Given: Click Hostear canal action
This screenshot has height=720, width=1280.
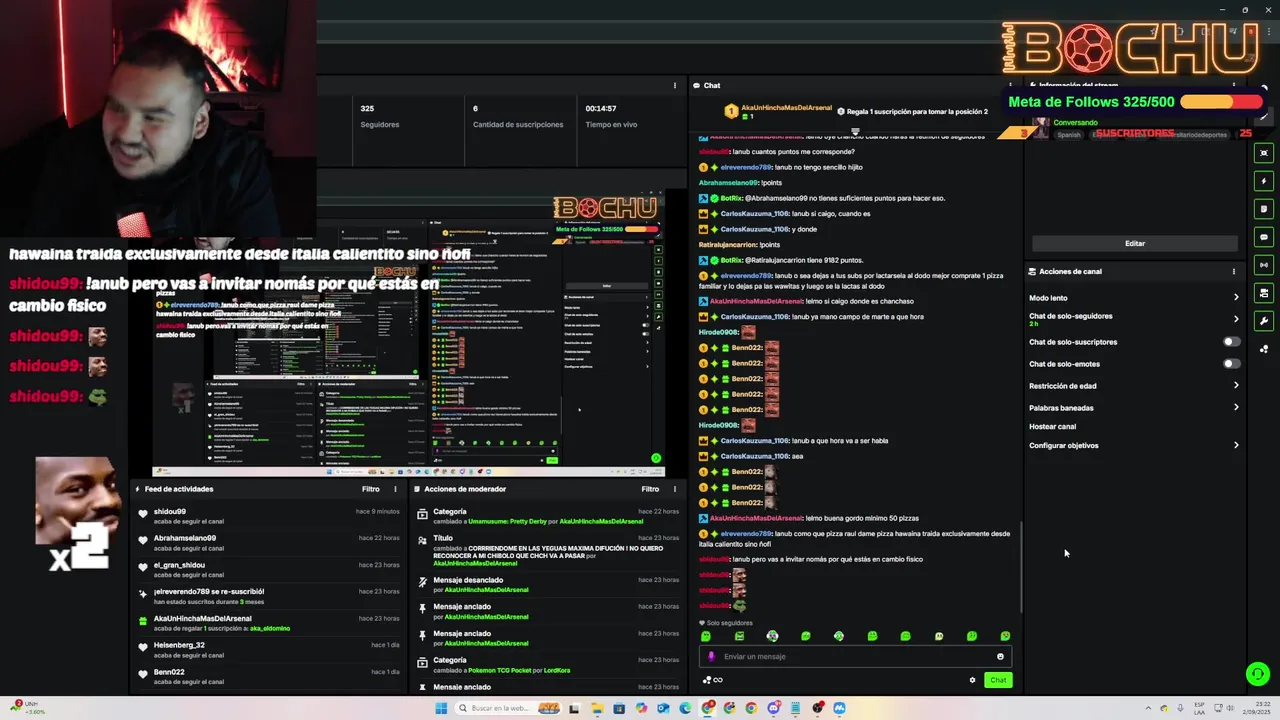Looking at the screenshot, I should pyautogui.click(x=1052, y=427).
